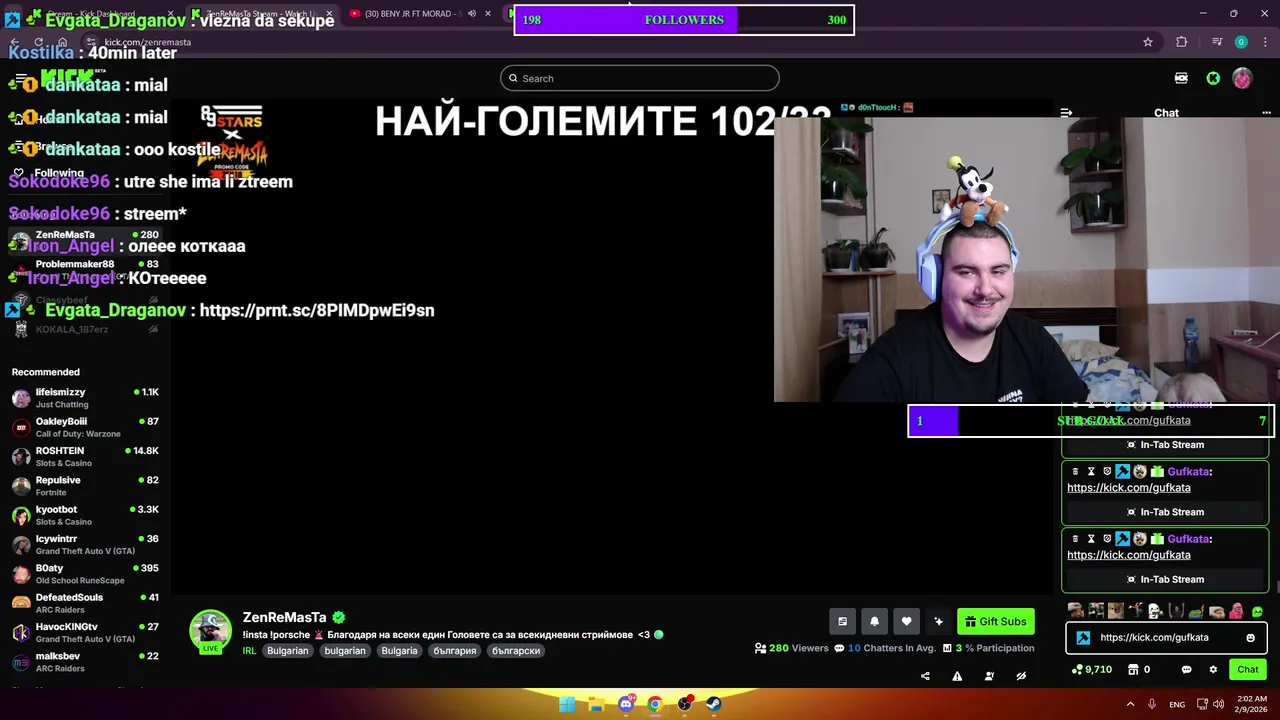Open Discord from the taskbar
This screenshot has width=1280, height=720.
[x=625, y=704]
